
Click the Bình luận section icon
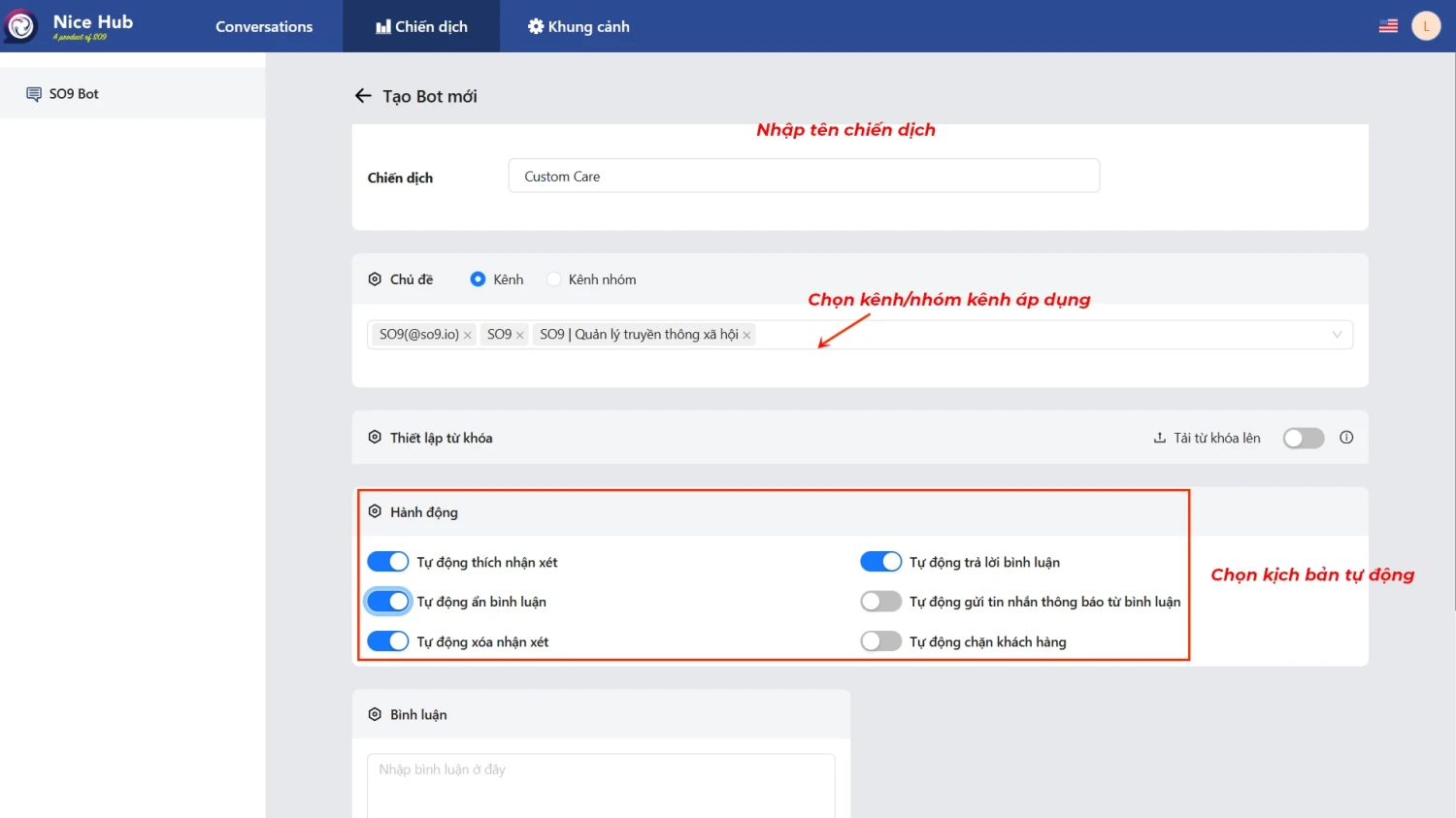[x=375, y=714]
